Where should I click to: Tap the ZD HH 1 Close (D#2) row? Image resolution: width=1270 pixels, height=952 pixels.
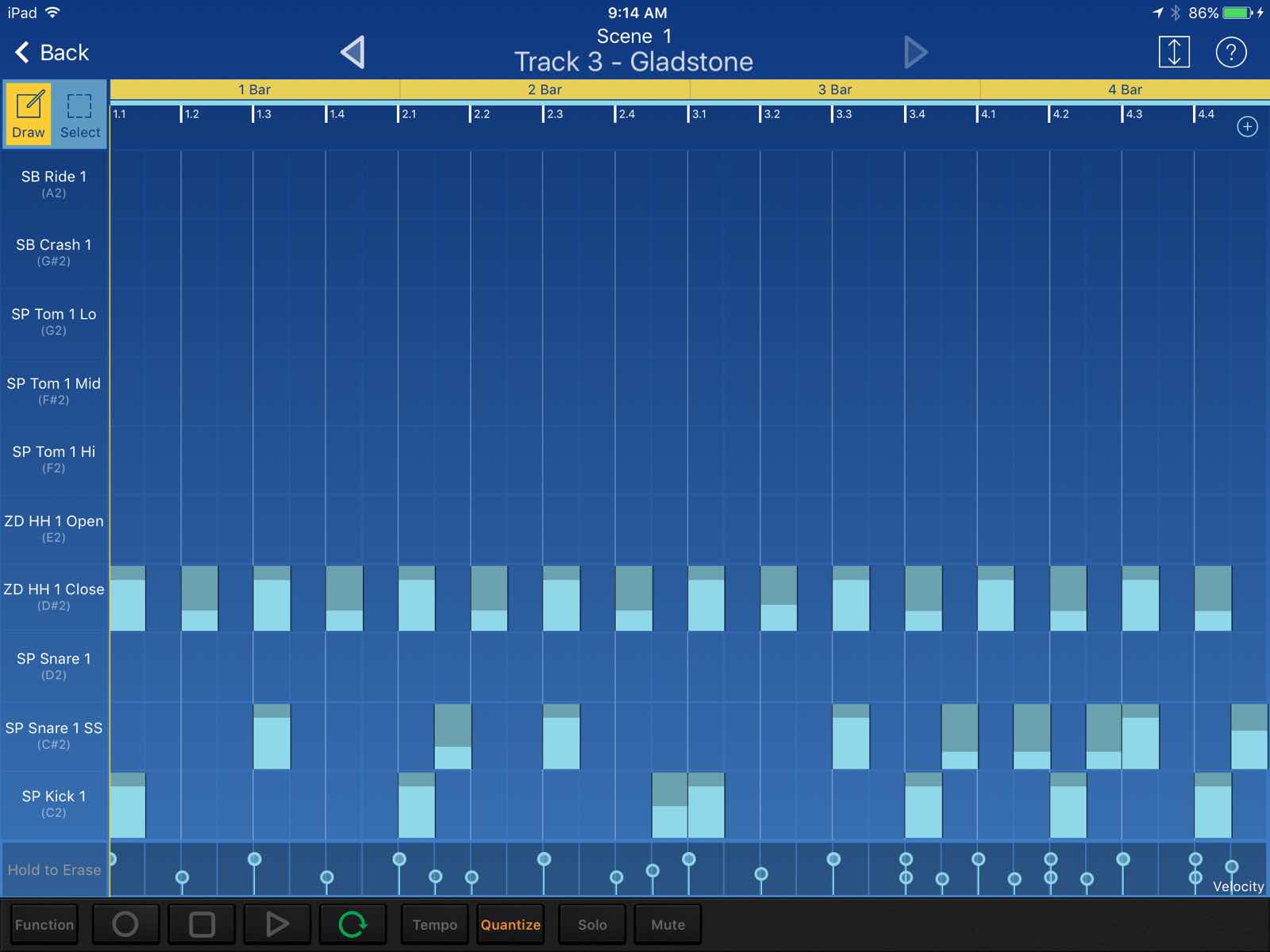(54, 597)
